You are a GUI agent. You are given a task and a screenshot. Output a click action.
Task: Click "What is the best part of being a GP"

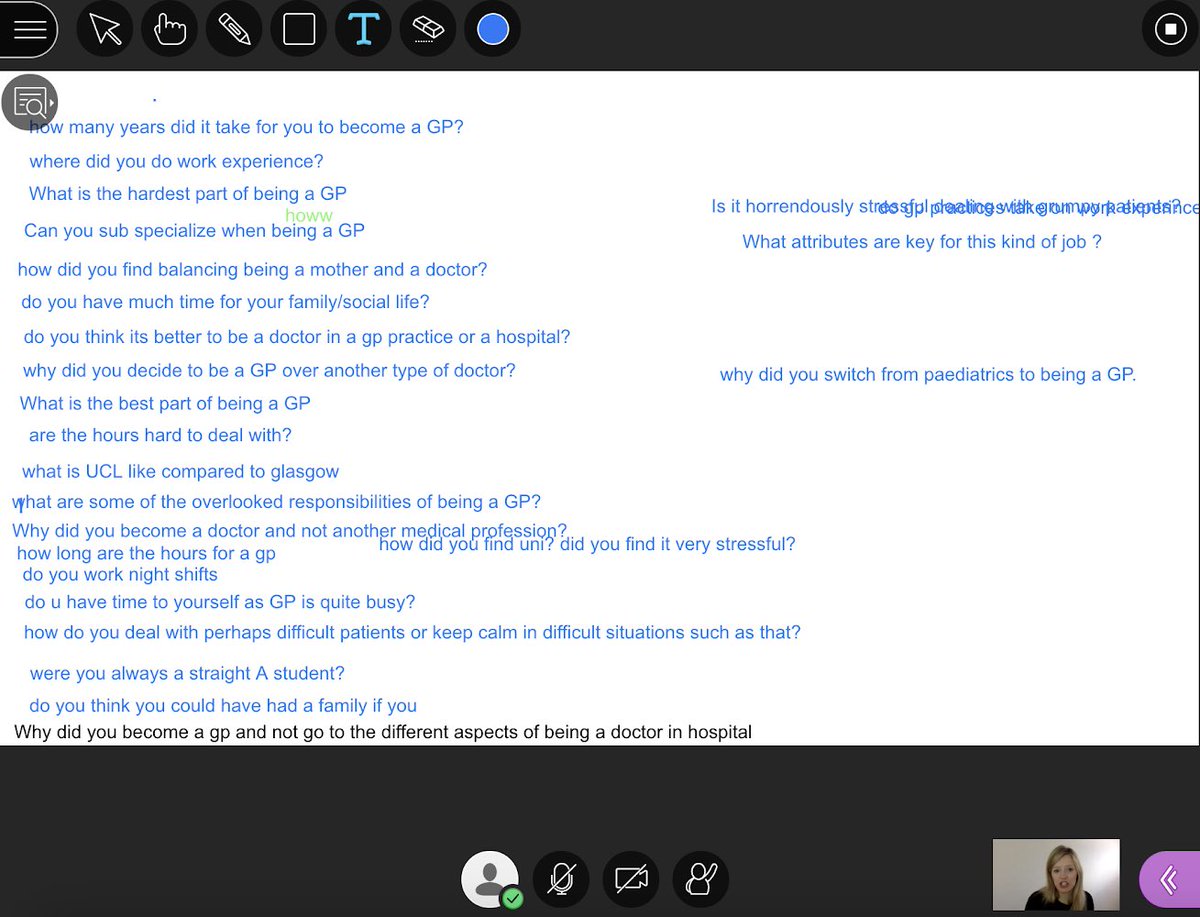(165, 403)
